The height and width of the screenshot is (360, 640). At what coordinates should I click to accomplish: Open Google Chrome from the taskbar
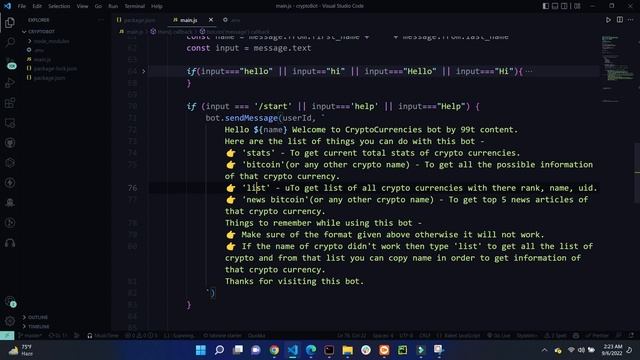point(274,350)
